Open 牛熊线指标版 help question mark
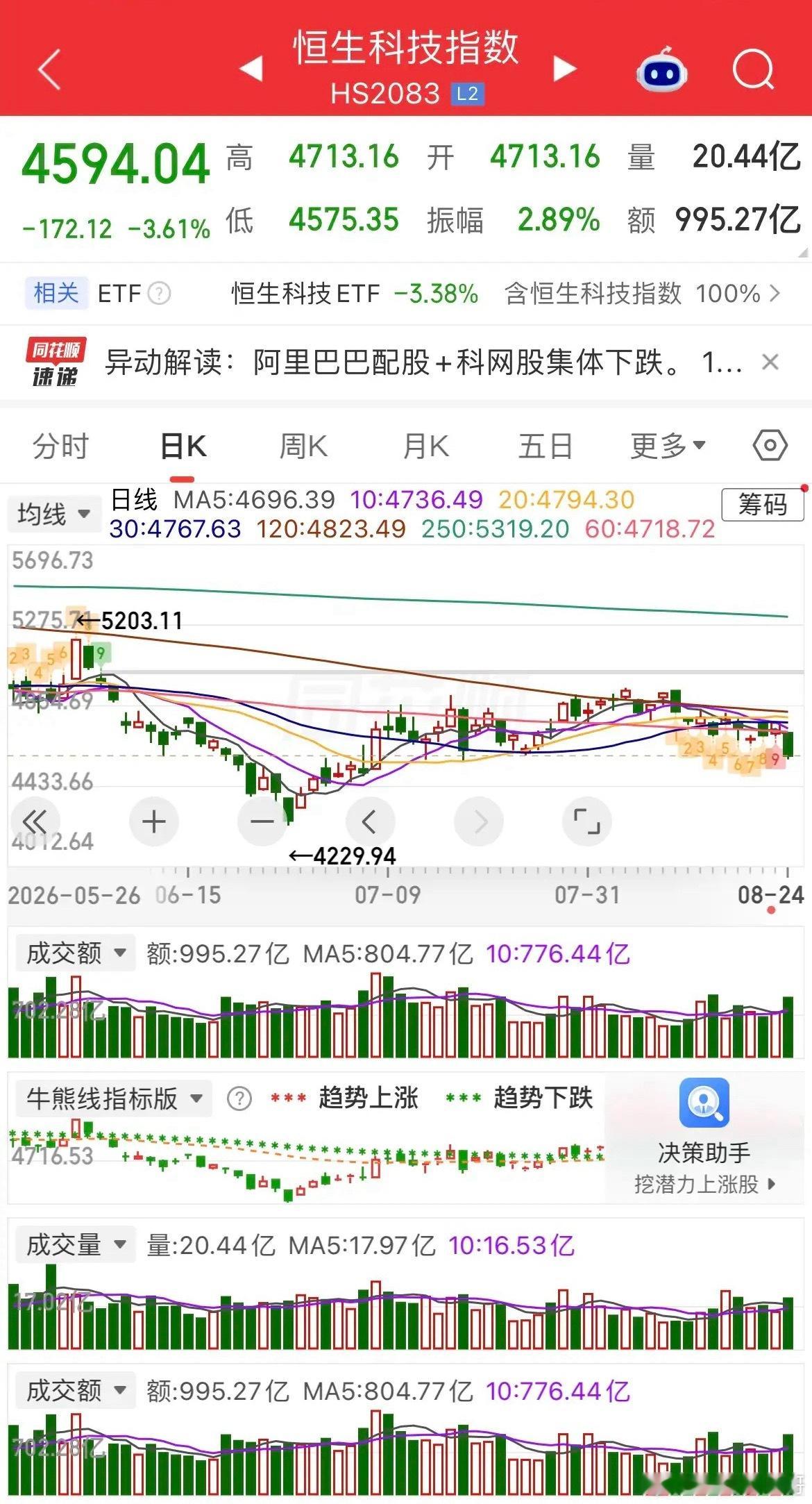The width and height of the screenshot is (812, 1504). (239, 1099)
